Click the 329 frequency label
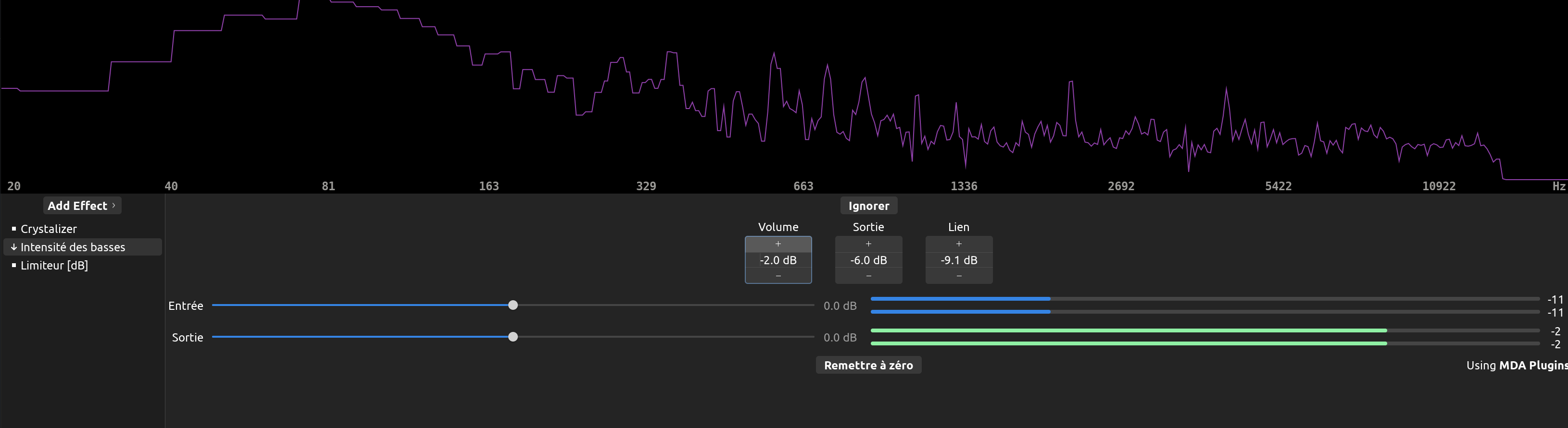Screen dimensions: 1568x428 pos(646,186)
